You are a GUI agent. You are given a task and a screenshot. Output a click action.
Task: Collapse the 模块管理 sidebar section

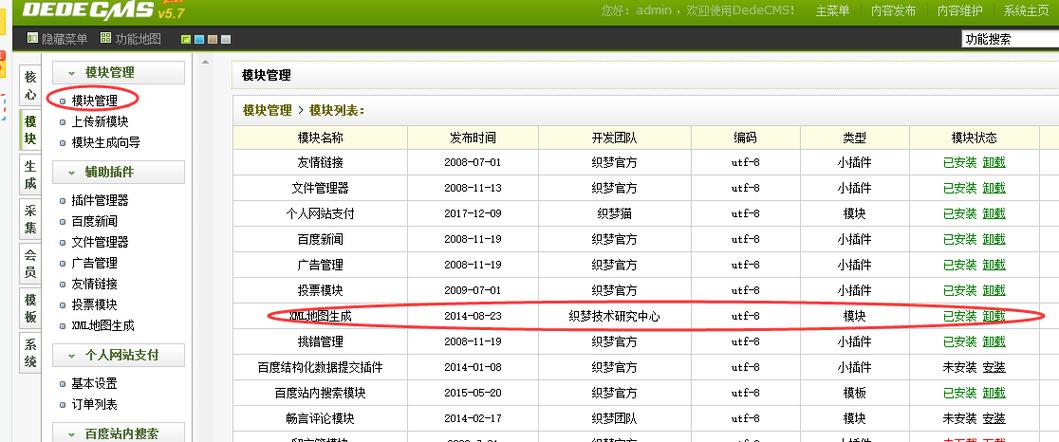coord(118,72)
